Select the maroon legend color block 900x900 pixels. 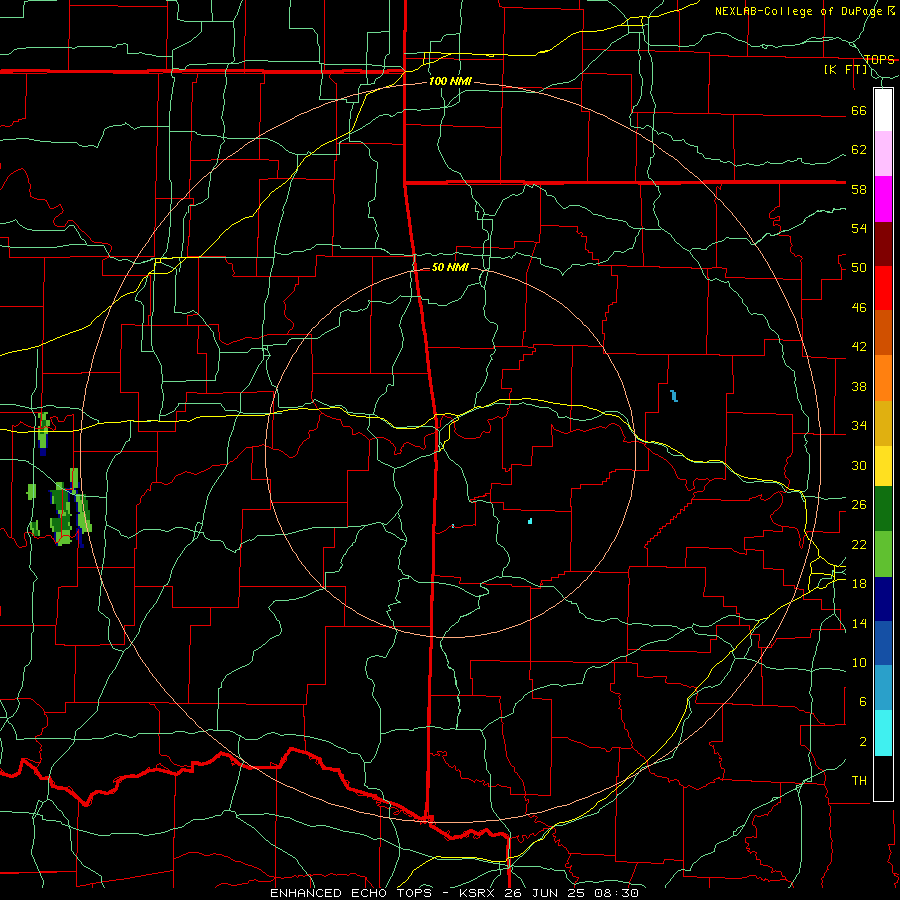(x=883, y=243)
